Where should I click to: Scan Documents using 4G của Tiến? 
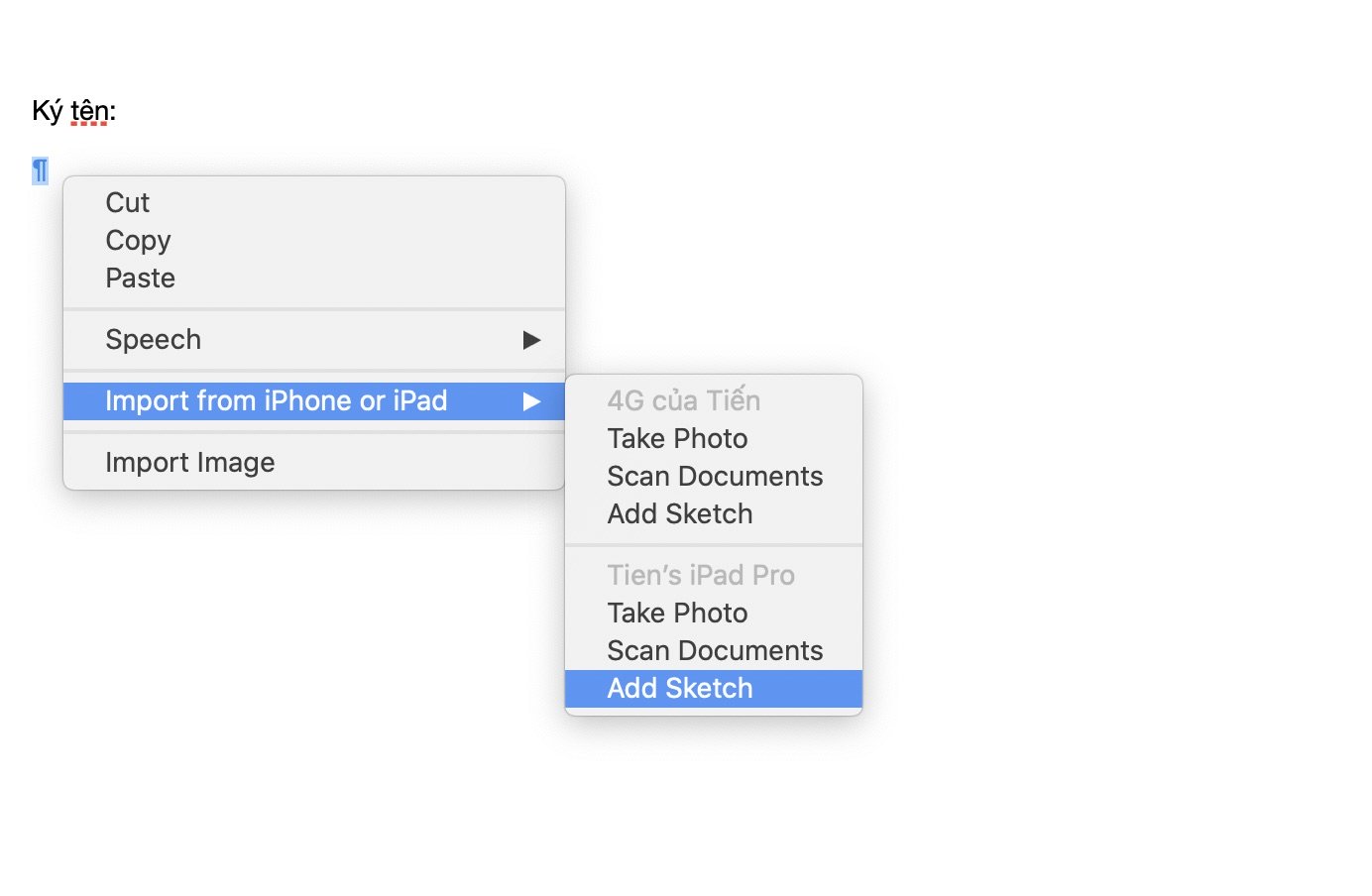click(714, 476)
